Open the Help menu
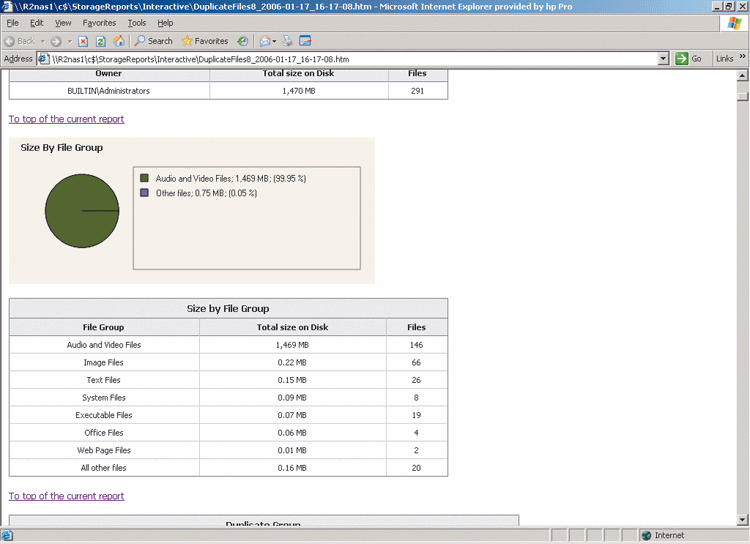Image resolution: width=750 pixels, height=544 pixels. point(165,23)
